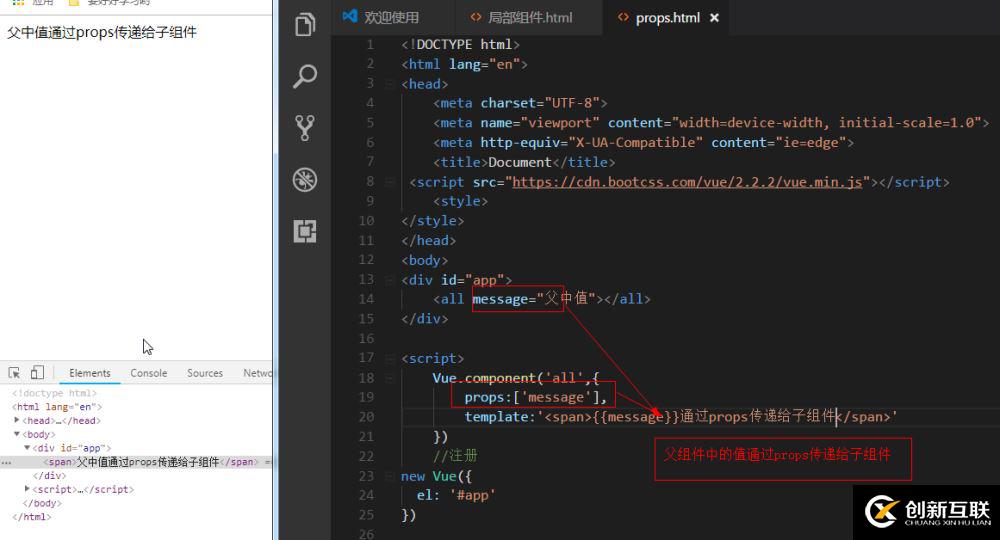Image resolution: width=1000 pixels, height=540 pixels.
Task: Click the body tag on line 12
Action: (x=425, y=261)
